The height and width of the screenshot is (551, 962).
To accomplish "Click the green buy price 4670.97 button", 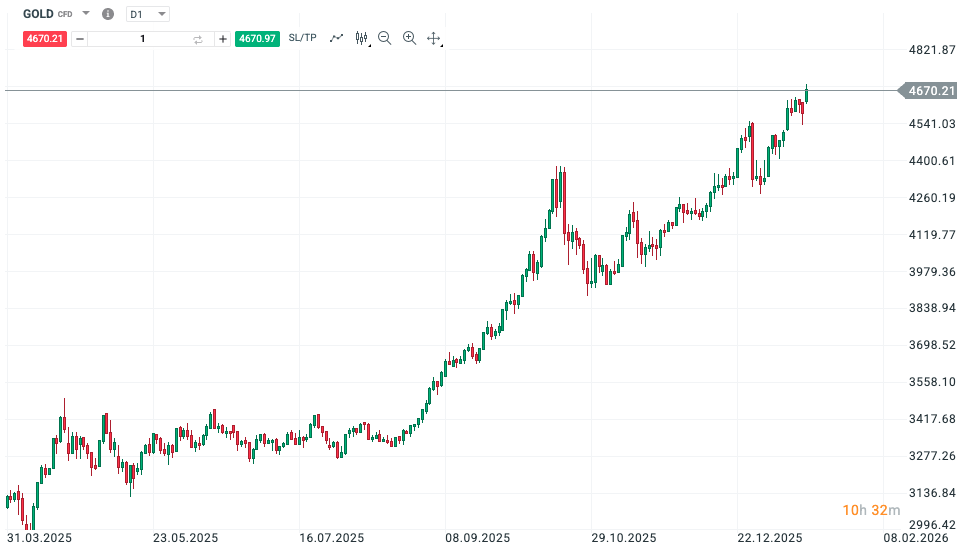I will click(257, 38).
